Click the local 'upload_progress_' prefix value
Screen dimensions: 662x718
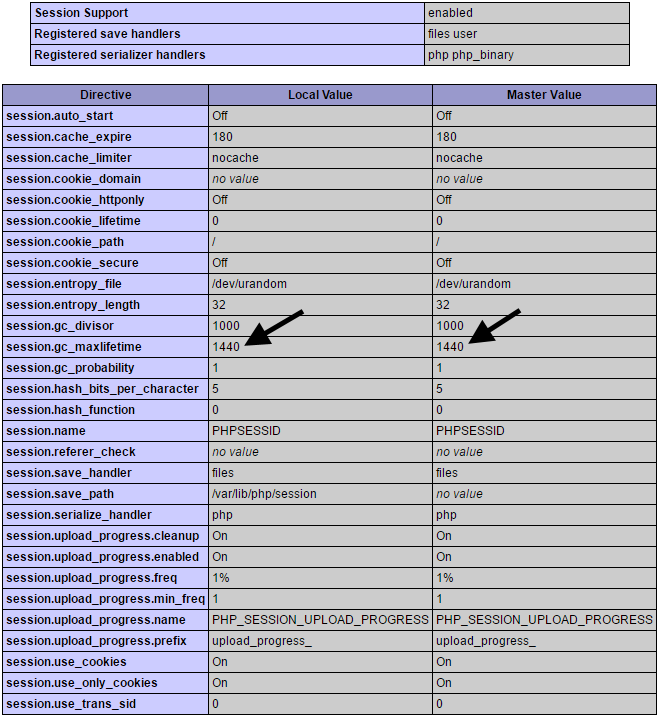coord(262,642)
